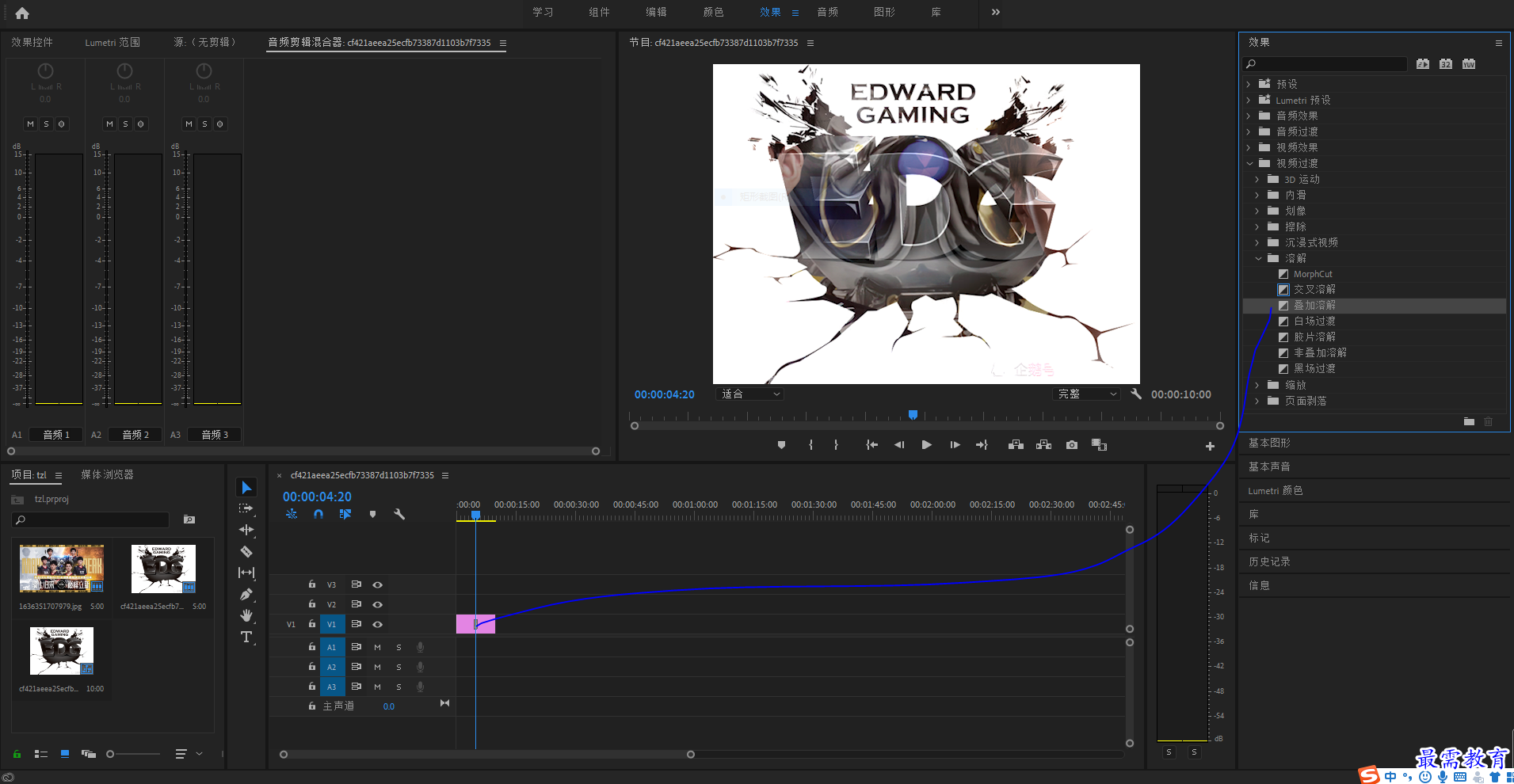The height and width of the screenshot is (784, 1514).
Task: Switch to 颜色 workspace
Action: coord(713,12)
